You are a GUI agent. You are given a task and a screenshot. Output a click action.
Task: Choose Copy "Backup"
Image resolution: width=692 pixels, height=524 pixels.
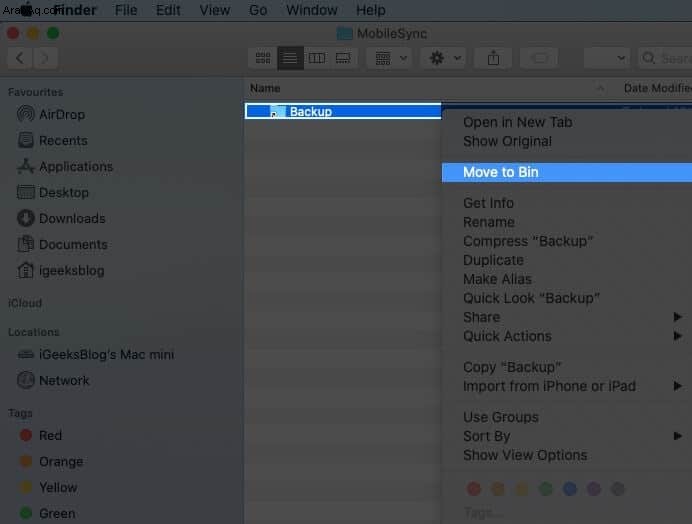[512, 367]
